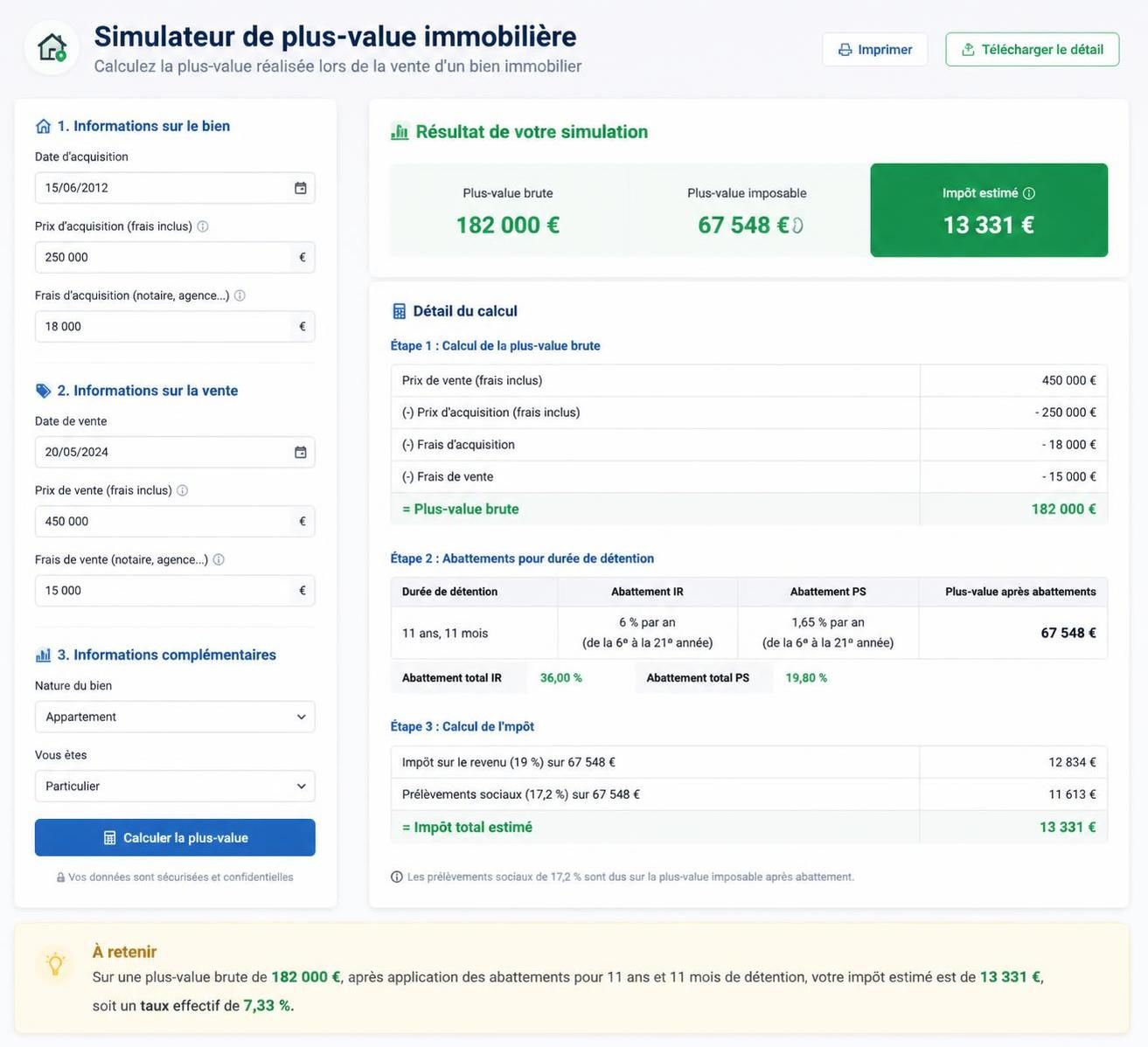Screen dimensions: 1148x1047
Task: Edit the Date de vente field
Action: point(175,452)
